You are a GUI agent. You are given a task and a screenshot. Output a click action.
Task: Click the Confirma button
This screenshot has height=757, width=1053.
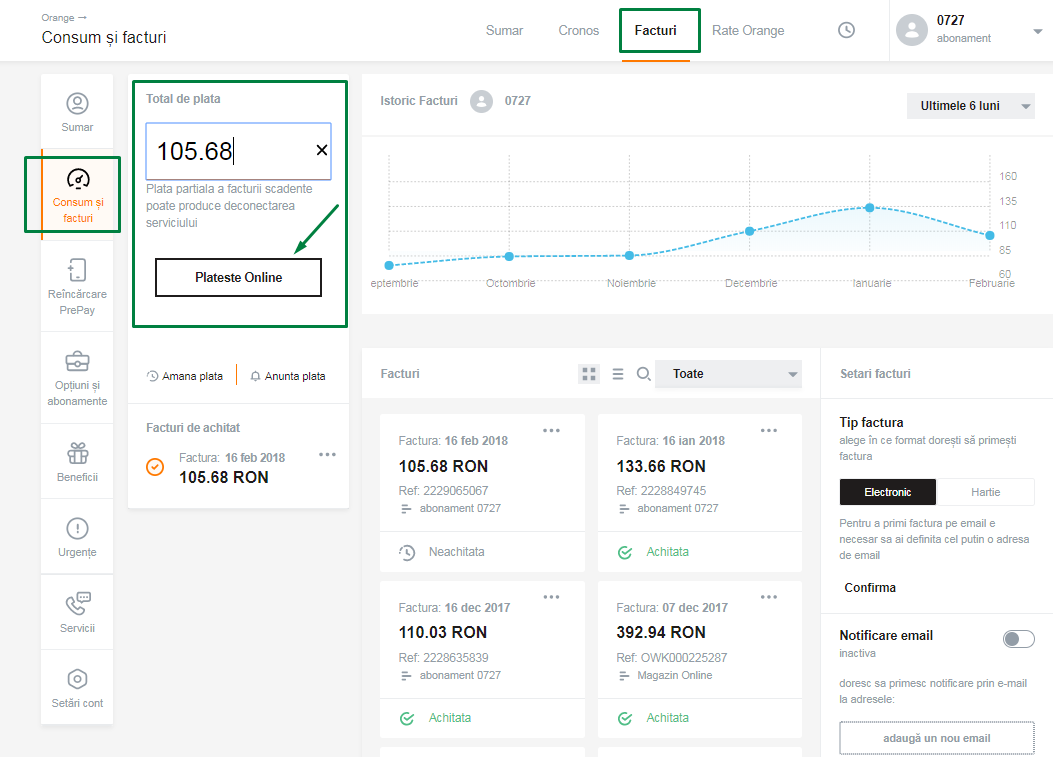tap(870, 588)
